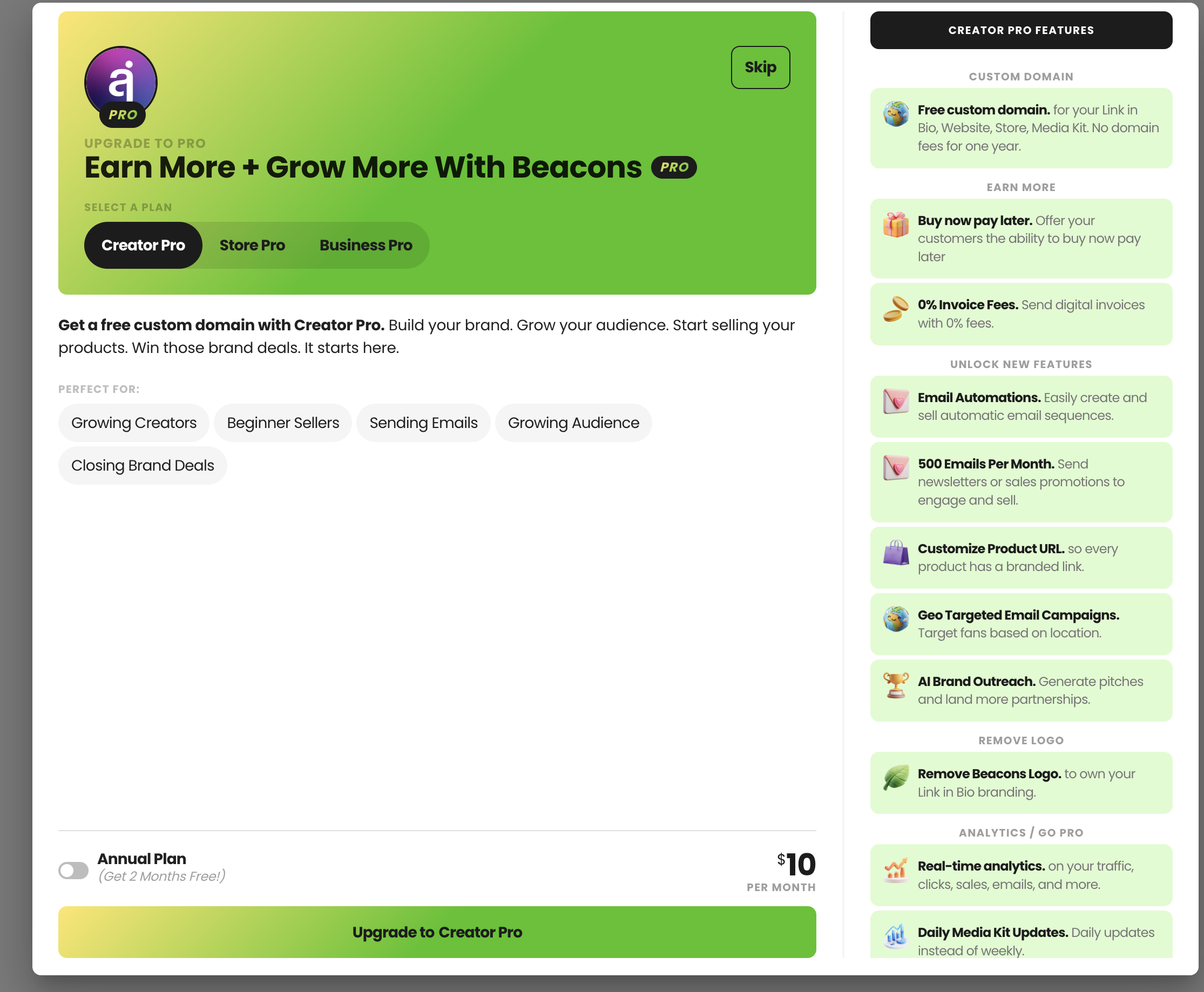Click the Growing Creators chip

tap(134, 423)
